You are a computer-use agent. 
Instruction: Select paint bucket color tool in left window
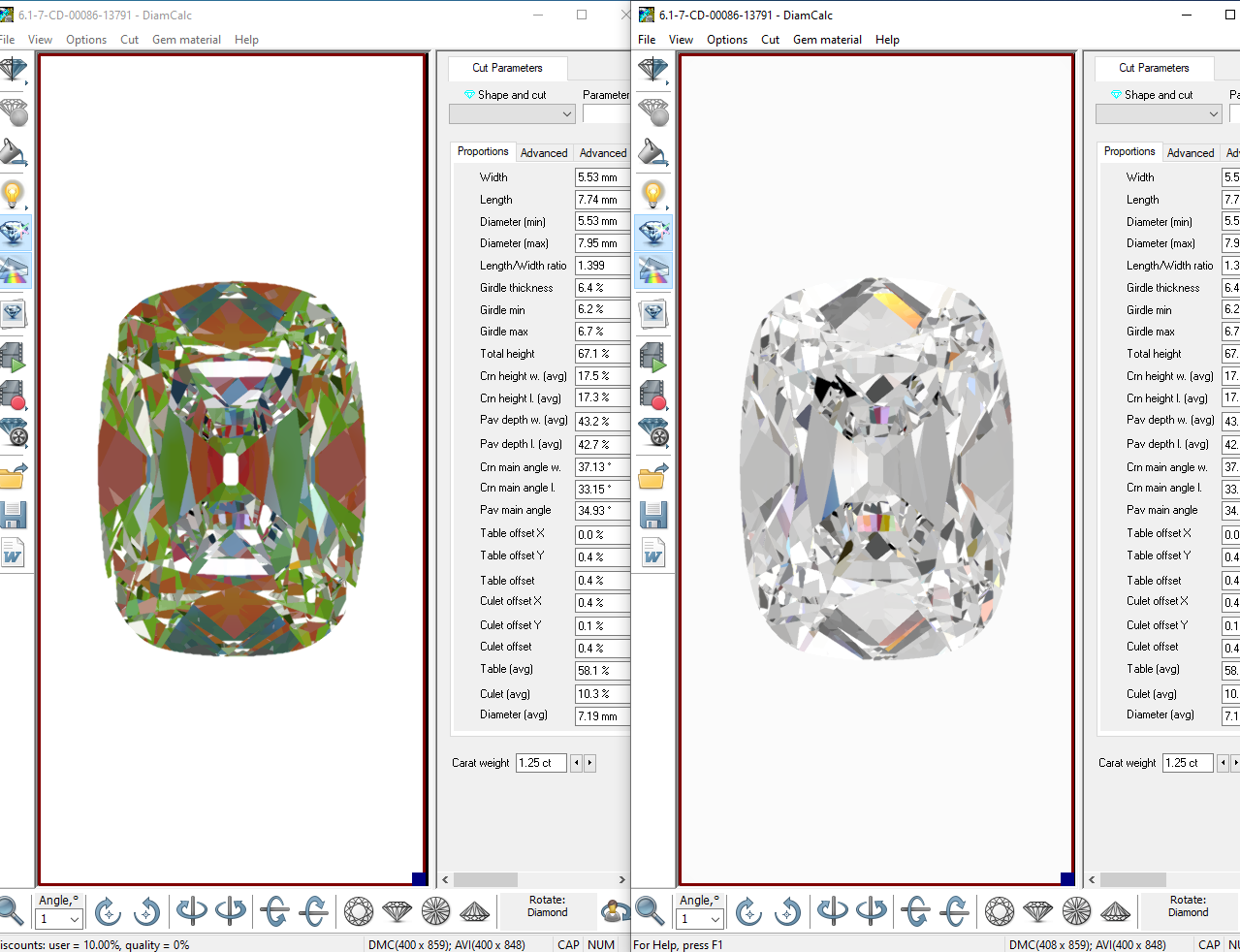click(x=14, y=153)
